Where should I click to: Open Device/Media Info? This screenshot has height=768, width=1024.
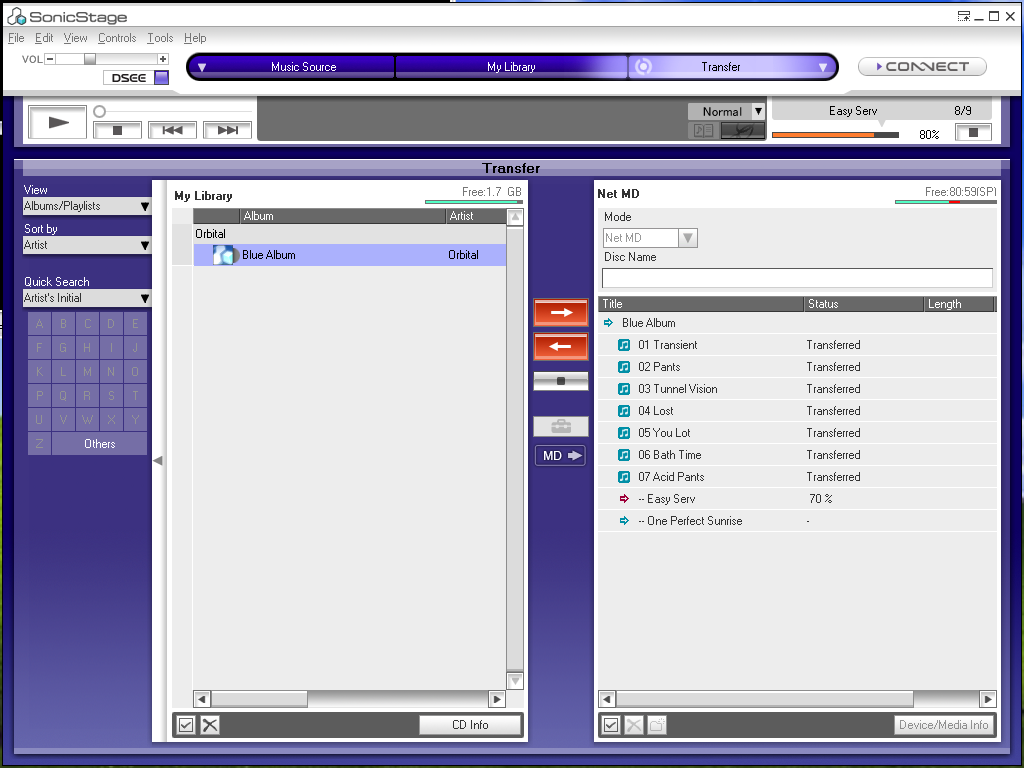[x=944, y=725]
